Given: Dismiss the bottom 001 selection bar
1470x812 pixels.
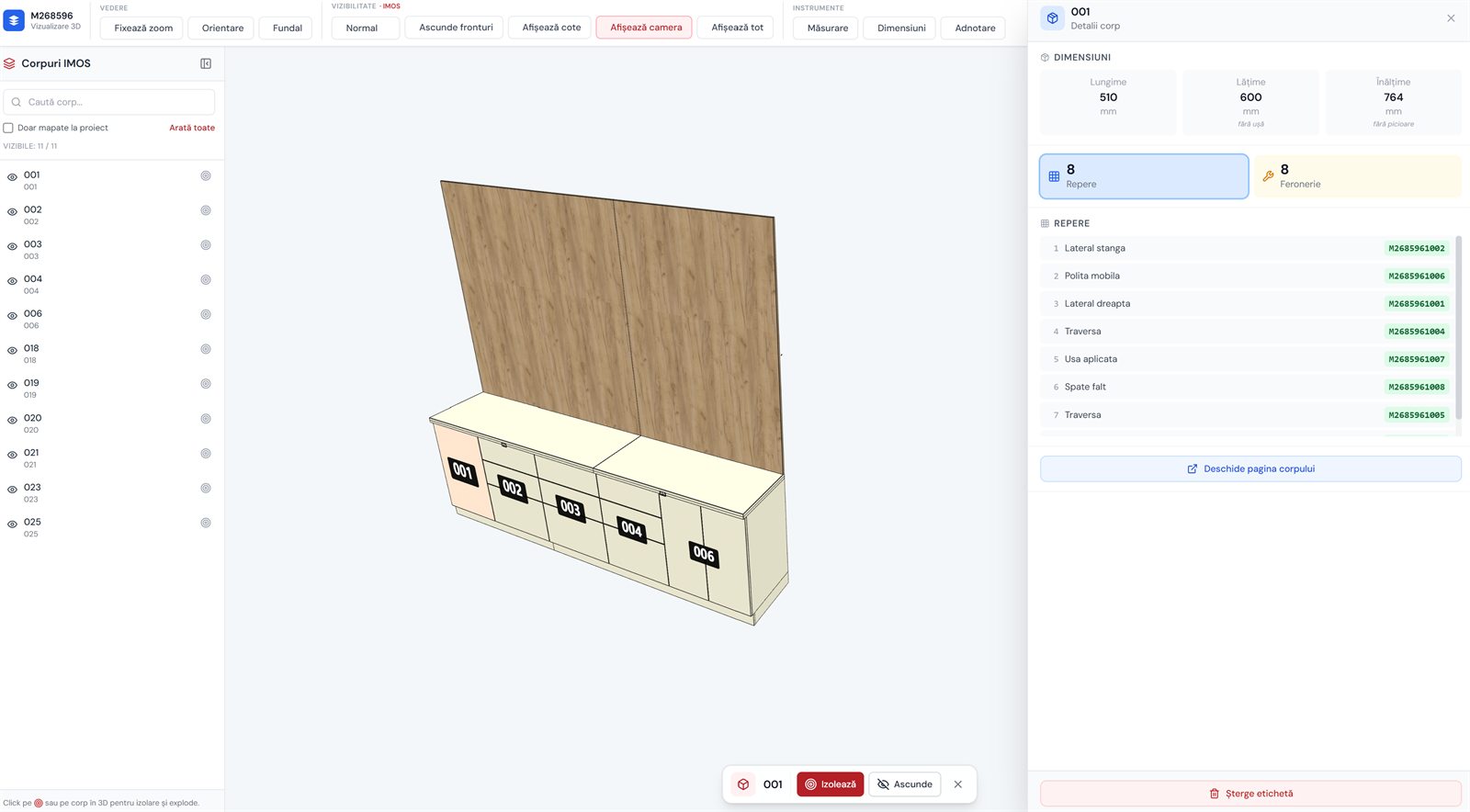Looking at the screenshot, I should pyautogui.click(x=958, y=784).
